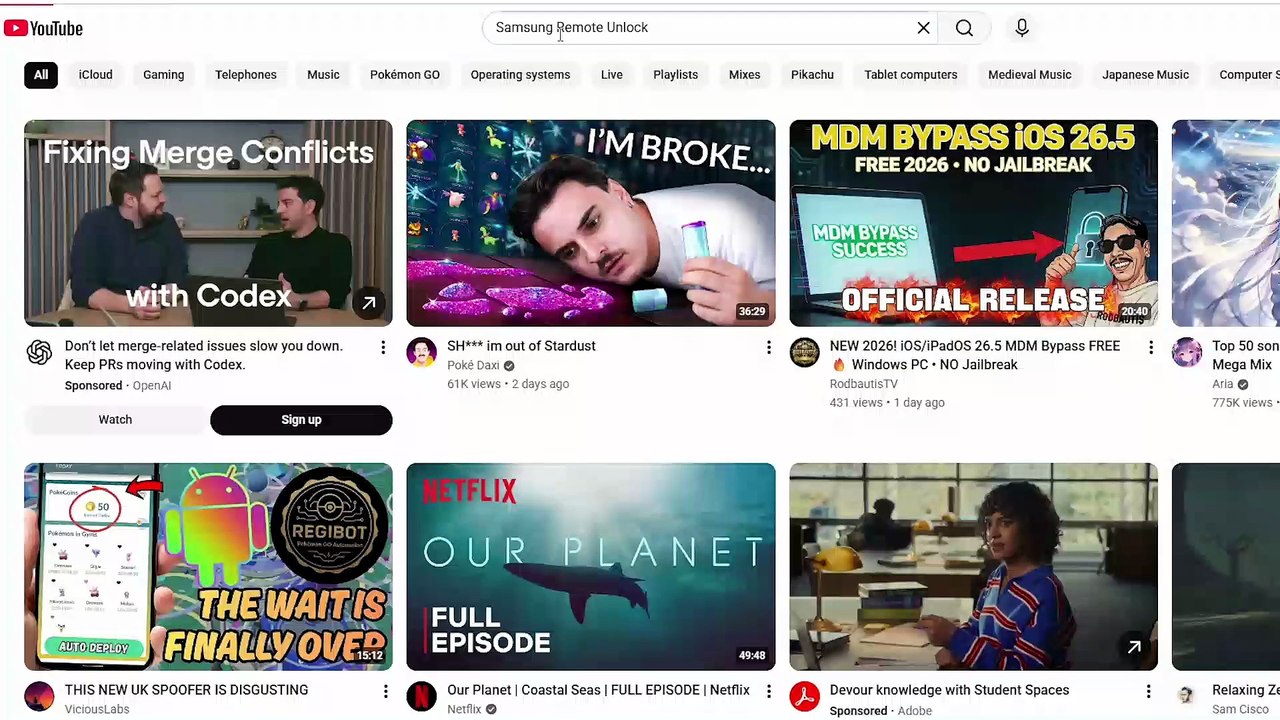The width and height of the screenshot is (1280, 720).
Task: Click the '61K views • 2 days ago' text
Action: pyautogui.click(x=508, y=384)
